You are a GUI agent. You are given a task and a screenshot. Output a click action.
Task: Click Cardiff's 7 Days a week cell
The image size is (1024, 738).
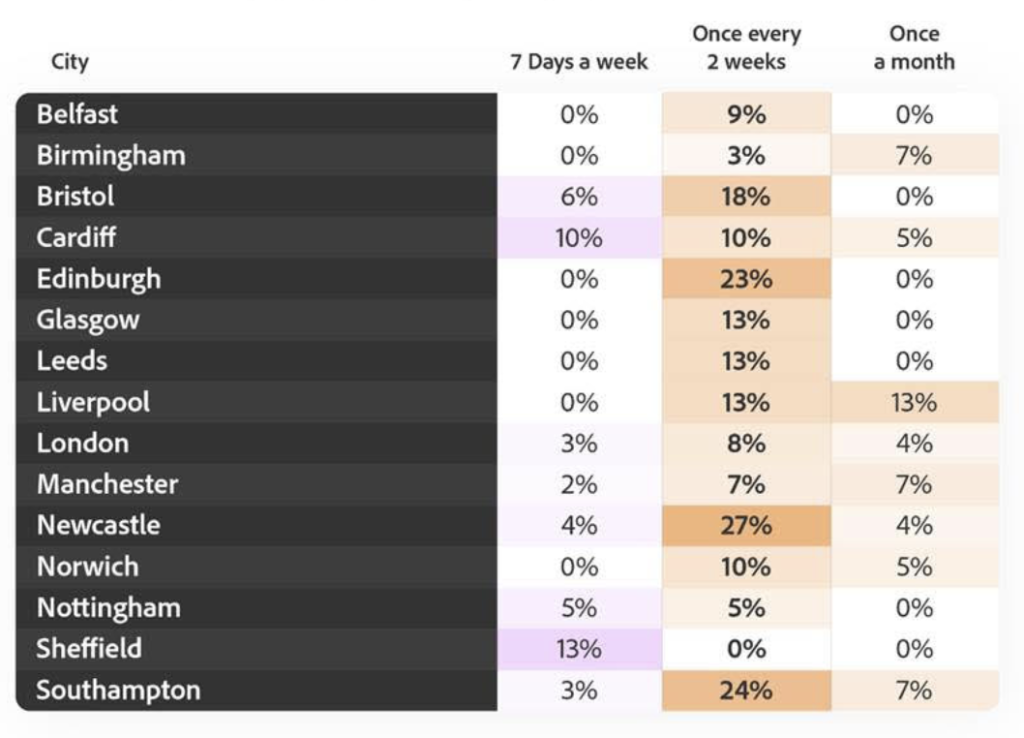579,238
